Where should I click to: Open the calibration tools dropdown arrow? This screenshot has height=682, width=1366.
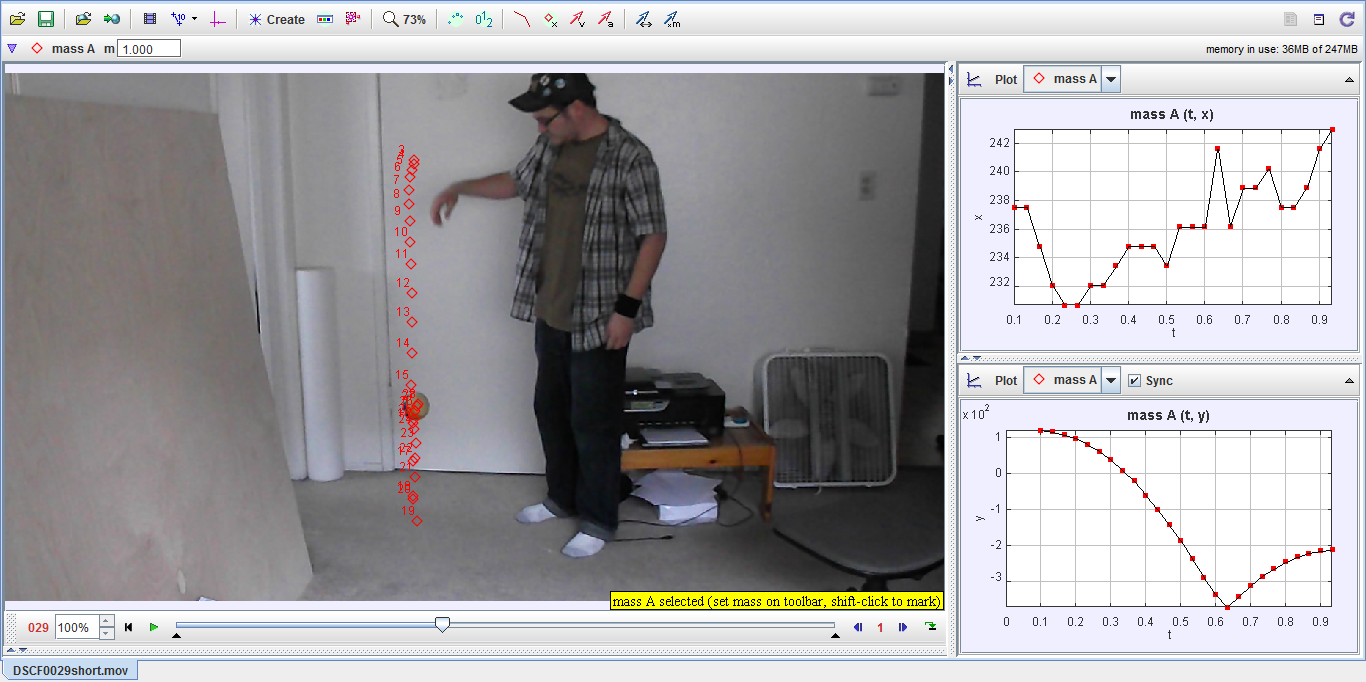(196, 17)
